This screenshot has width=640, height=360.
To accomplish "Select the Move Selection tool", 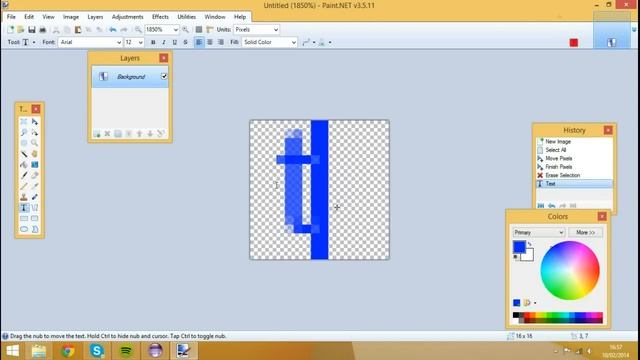I will pyautogui.click(x=35, y=132).
